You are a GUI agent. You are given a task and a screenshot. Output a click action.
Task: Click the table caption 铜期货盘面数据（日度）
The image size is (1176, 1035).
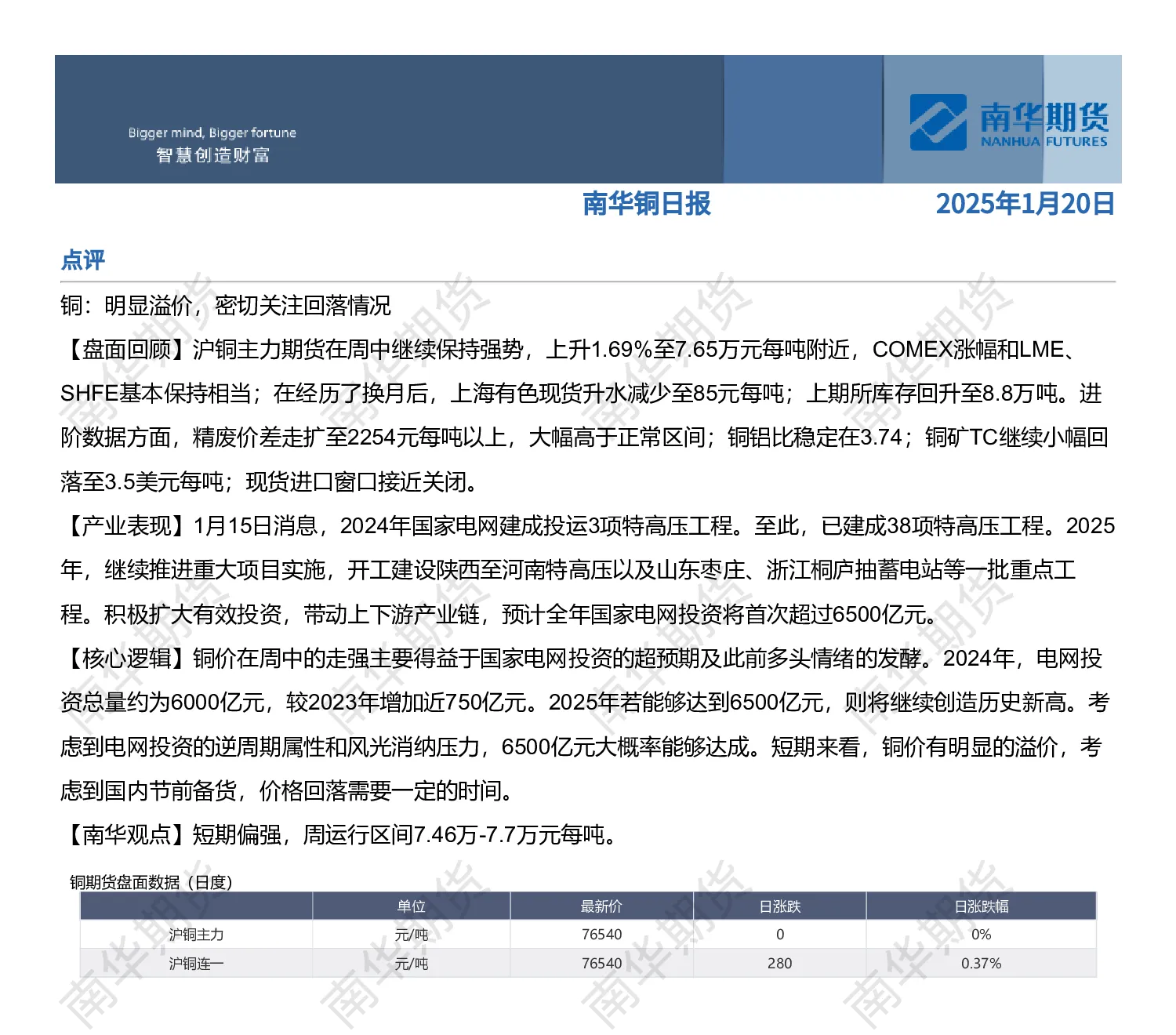coord(151,882)
